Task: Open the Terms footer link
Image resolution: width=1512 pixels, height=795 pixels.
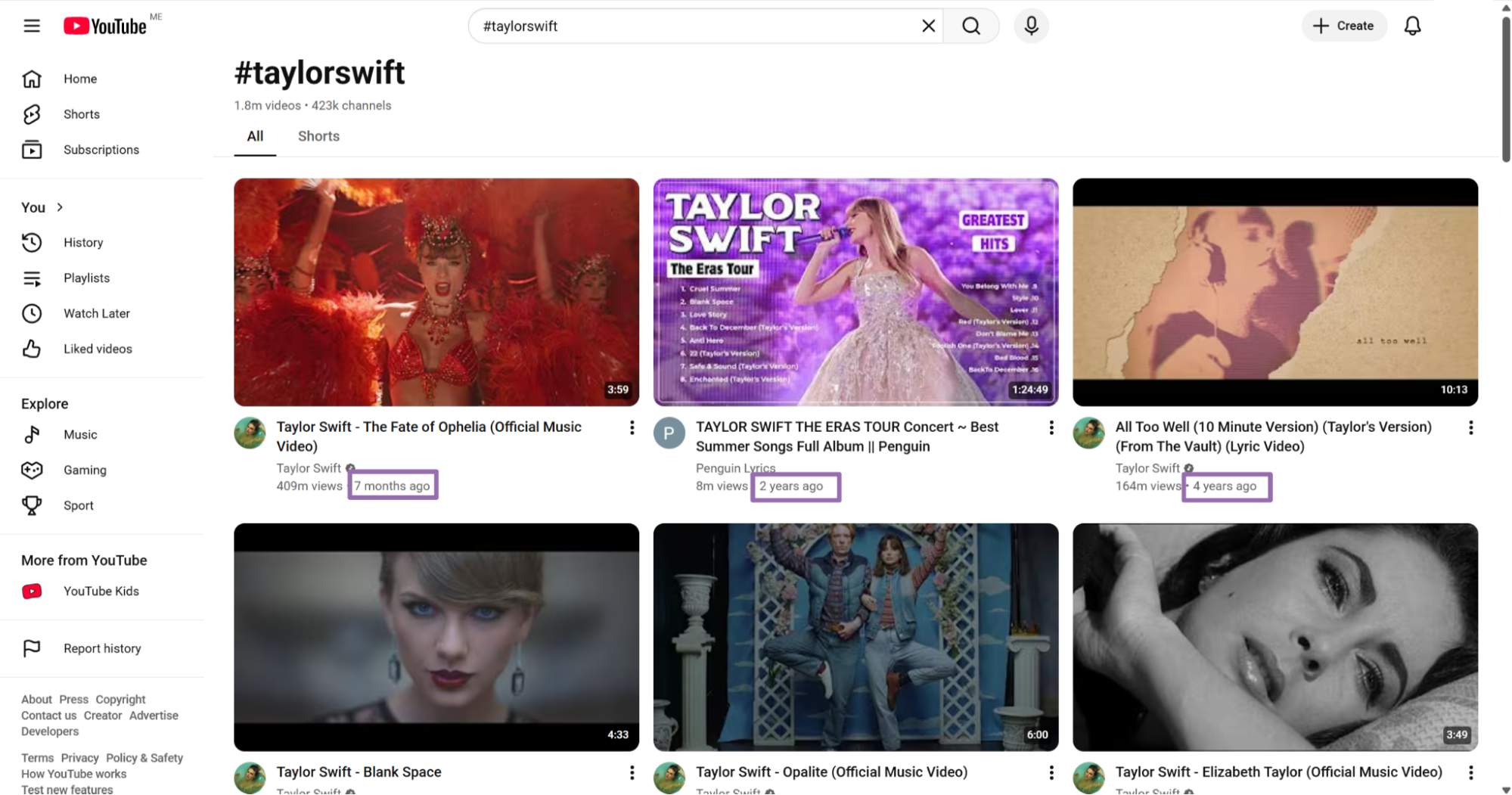Action: pos(37,758)
